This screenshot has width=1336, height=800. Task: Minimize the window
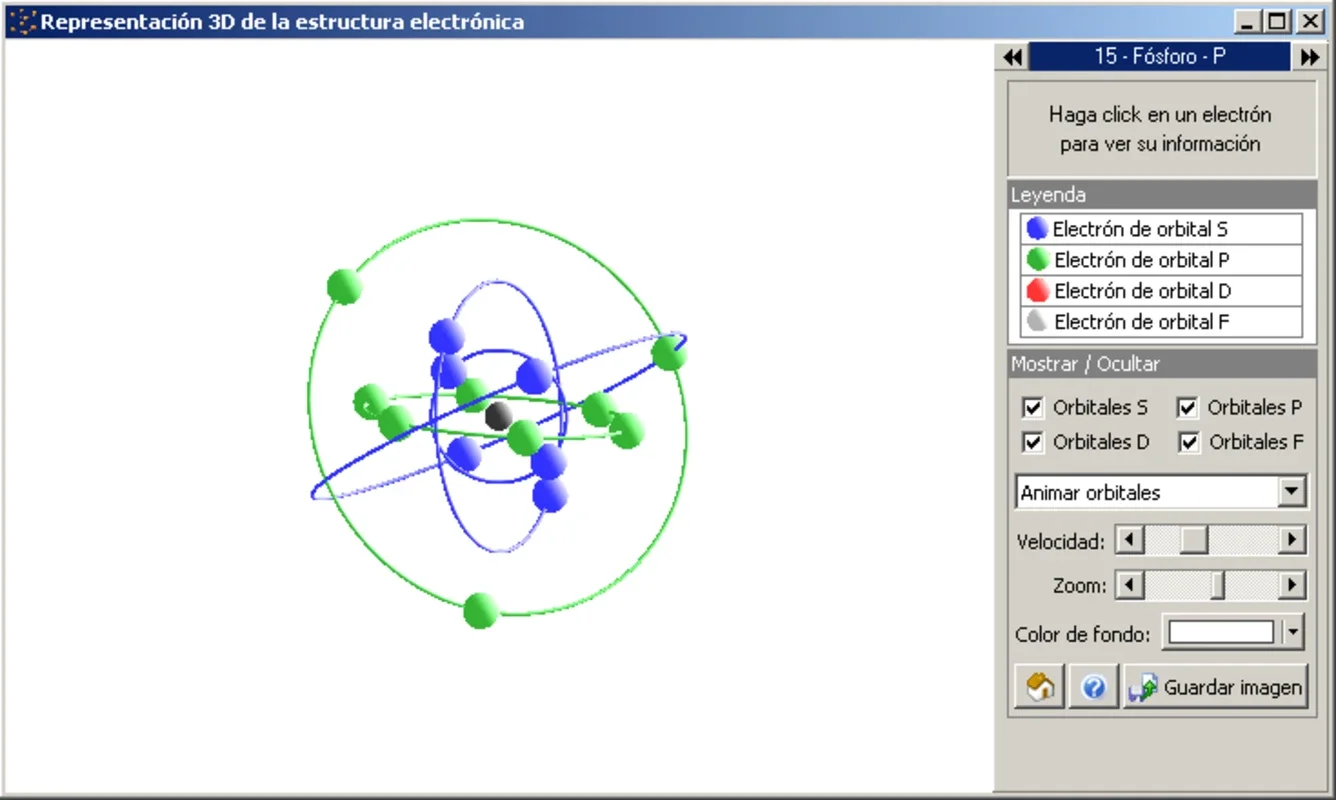coord(1246,21)
